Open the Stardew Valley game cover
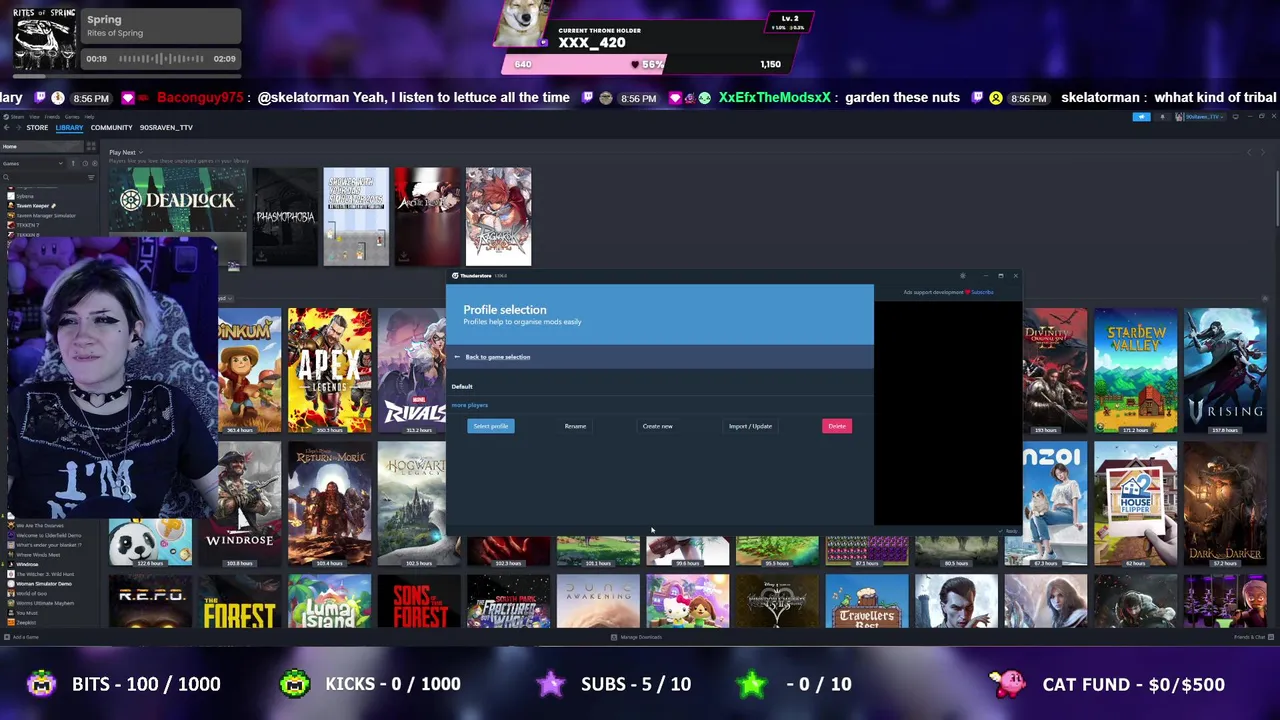Screen dimensions: 1280x720 pos(1135,371)
